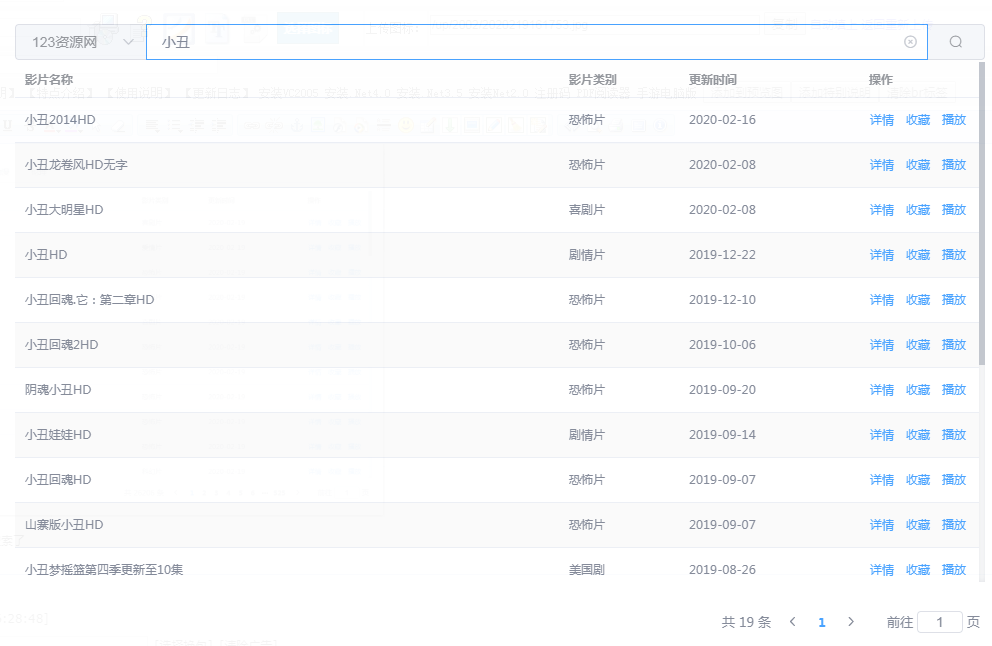Click 播放 for 小丑娃娃HD
This screenshot has height=646, width=992.
(953, 435)
